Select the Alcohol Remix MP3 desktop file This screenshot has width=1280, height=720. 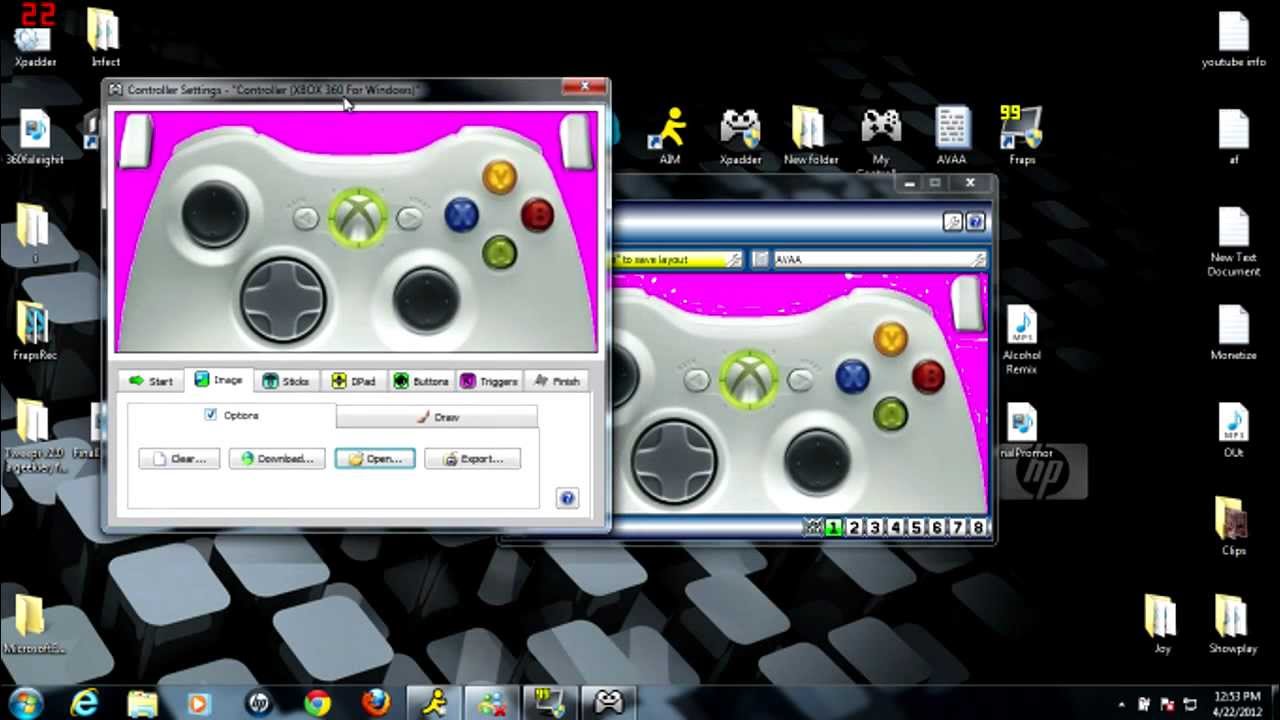1021,340
